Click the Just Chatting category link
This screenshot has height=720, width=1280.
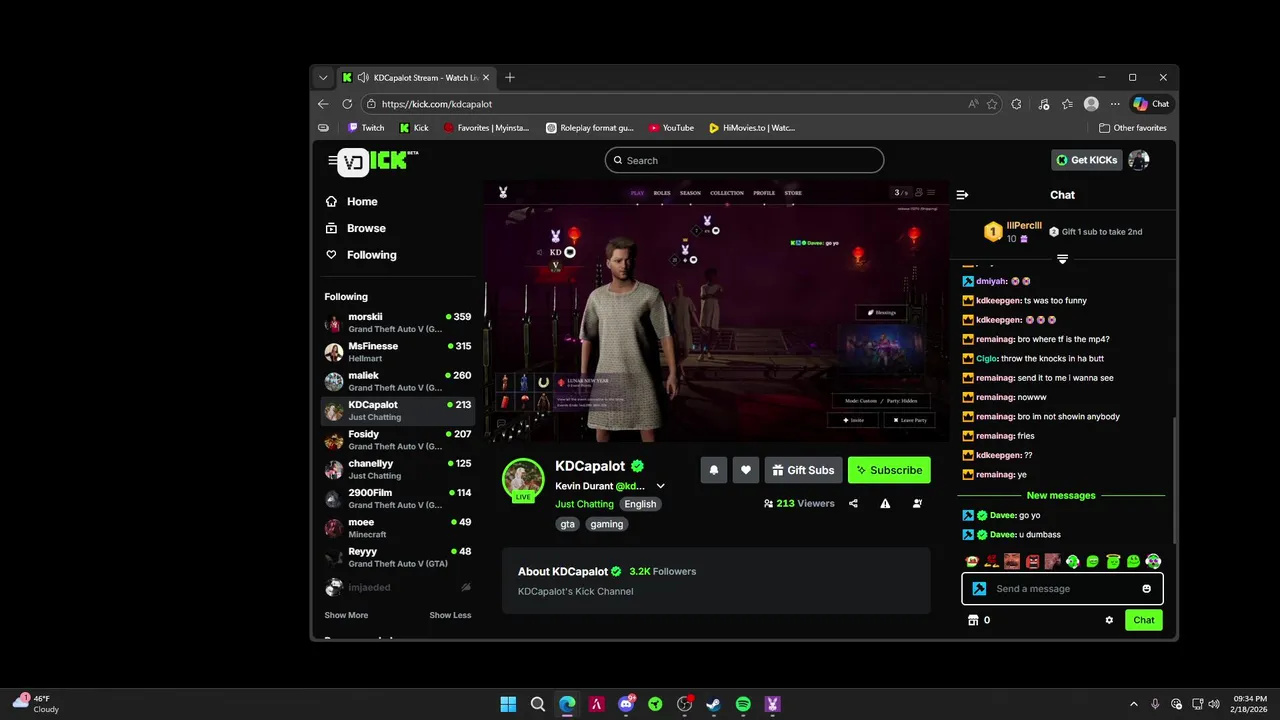(584, 504)
